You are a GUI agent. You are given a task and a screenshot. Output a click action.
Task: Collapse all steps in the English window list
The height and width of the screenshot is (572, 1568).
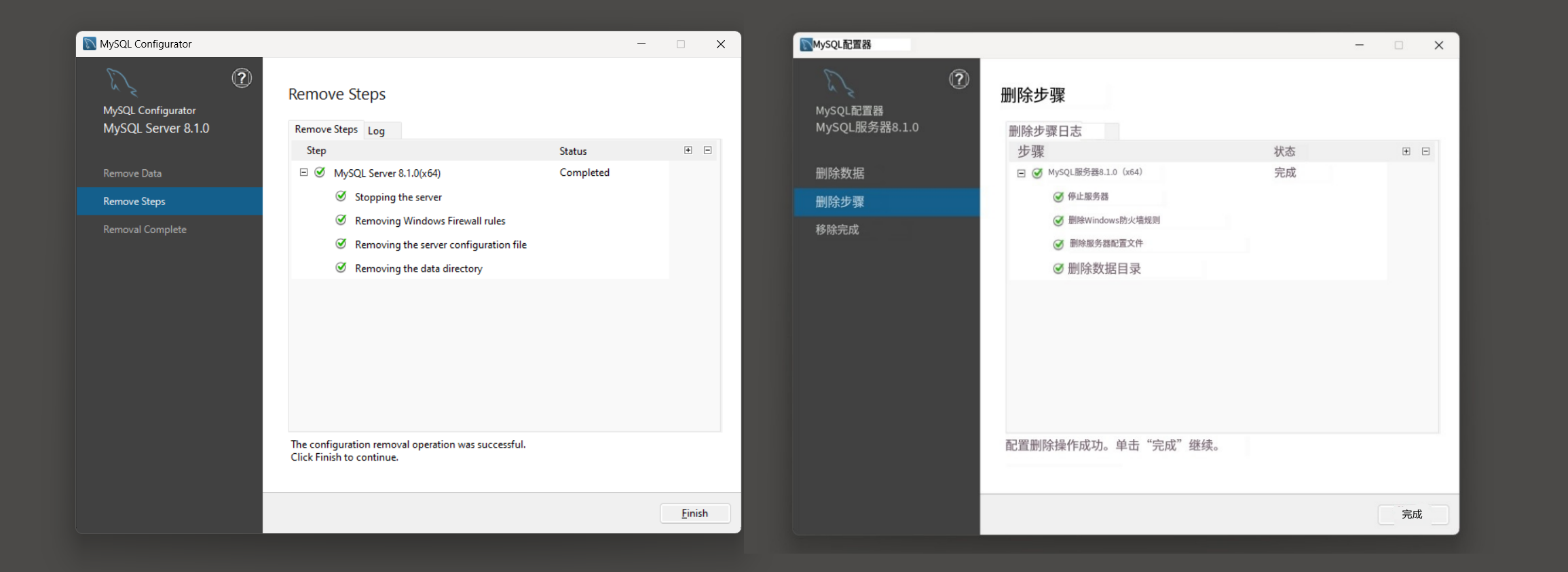(x=708, y=150)
